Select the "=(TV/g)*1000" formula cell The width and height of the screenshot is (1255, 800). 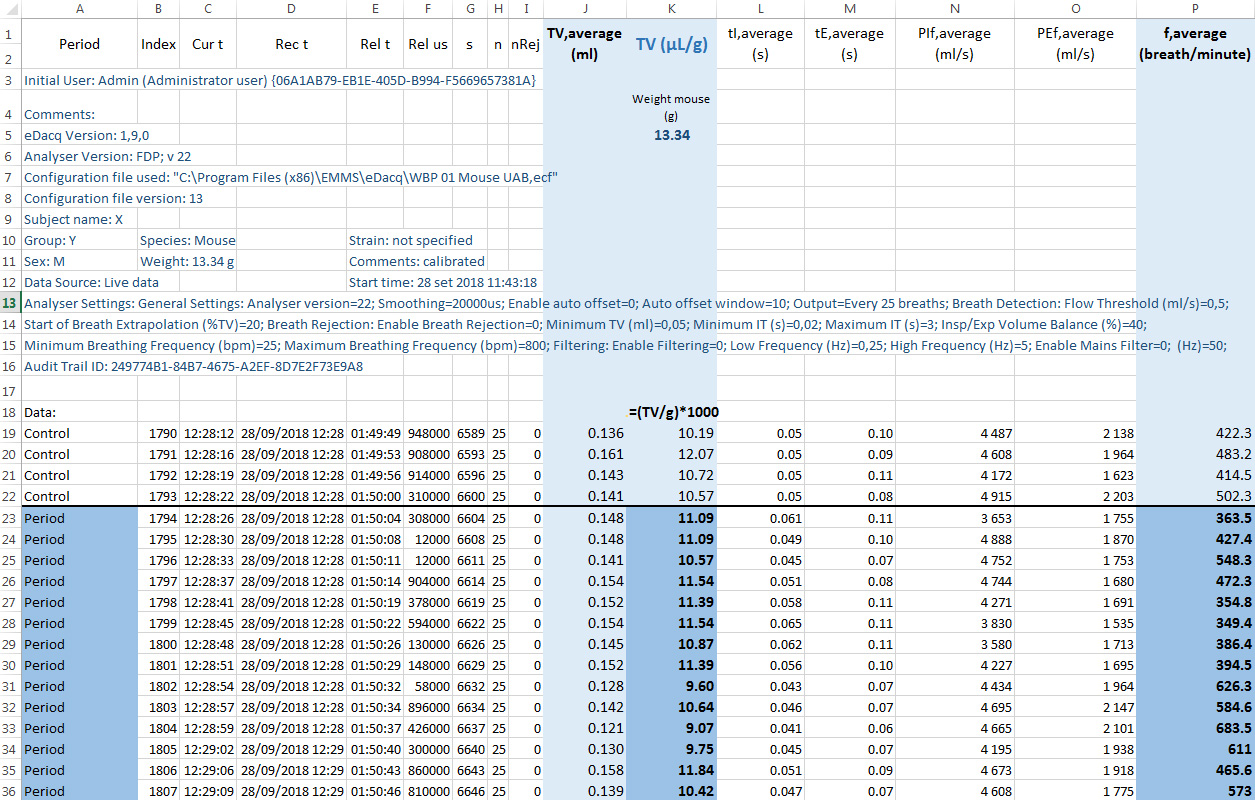(x=673, y=411)
